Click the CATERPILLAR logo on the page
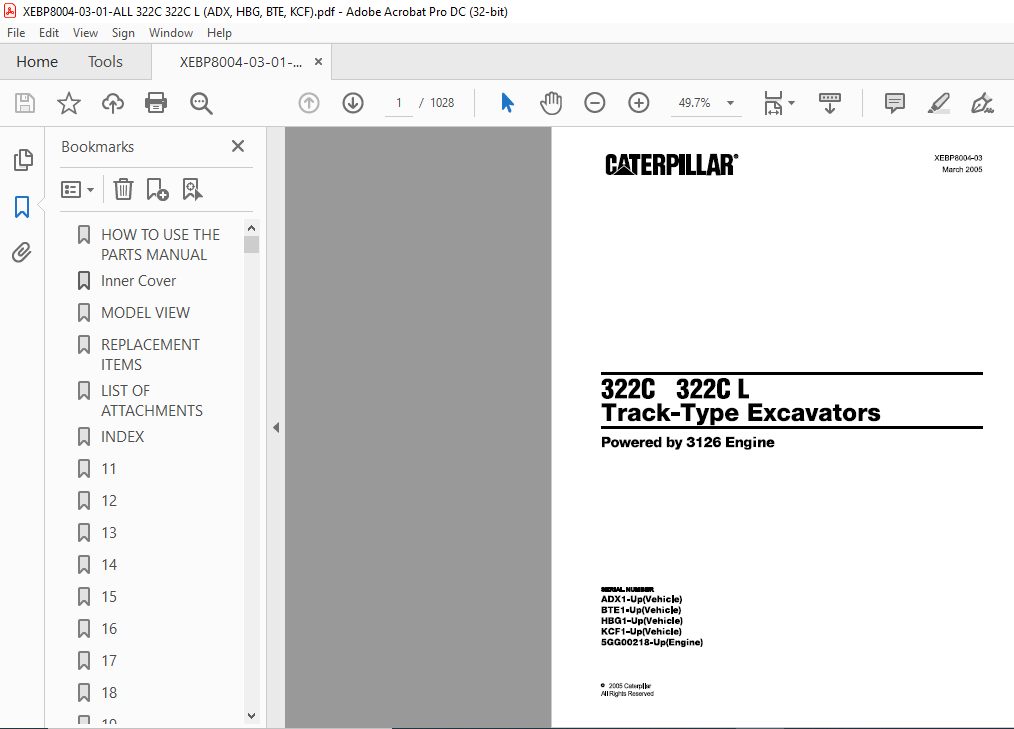1014x729 pixels. click(x=671, y=164)
